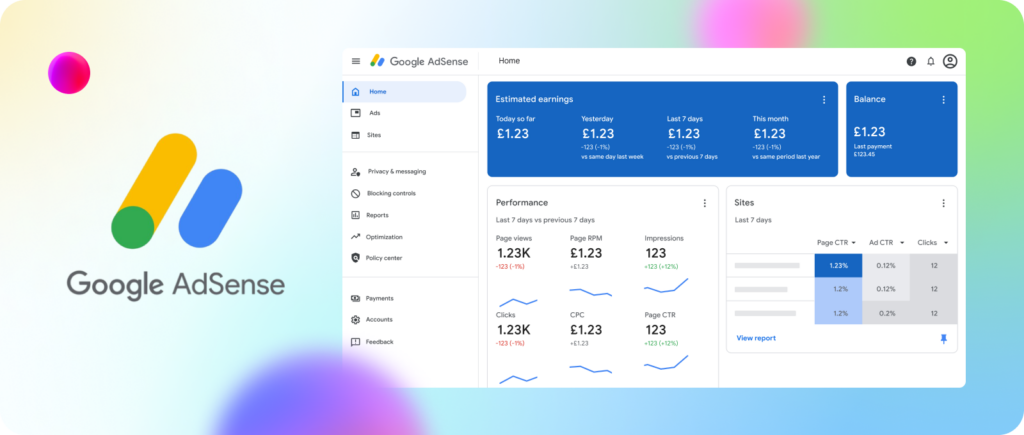
Task: Click the Yesterday earnings value
Action: 598,134
